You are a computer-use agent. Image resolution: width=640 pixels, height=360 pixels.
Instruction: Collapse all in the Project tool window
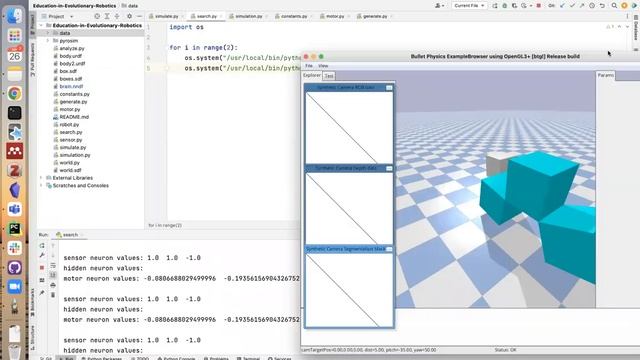[x=117, y=16]
